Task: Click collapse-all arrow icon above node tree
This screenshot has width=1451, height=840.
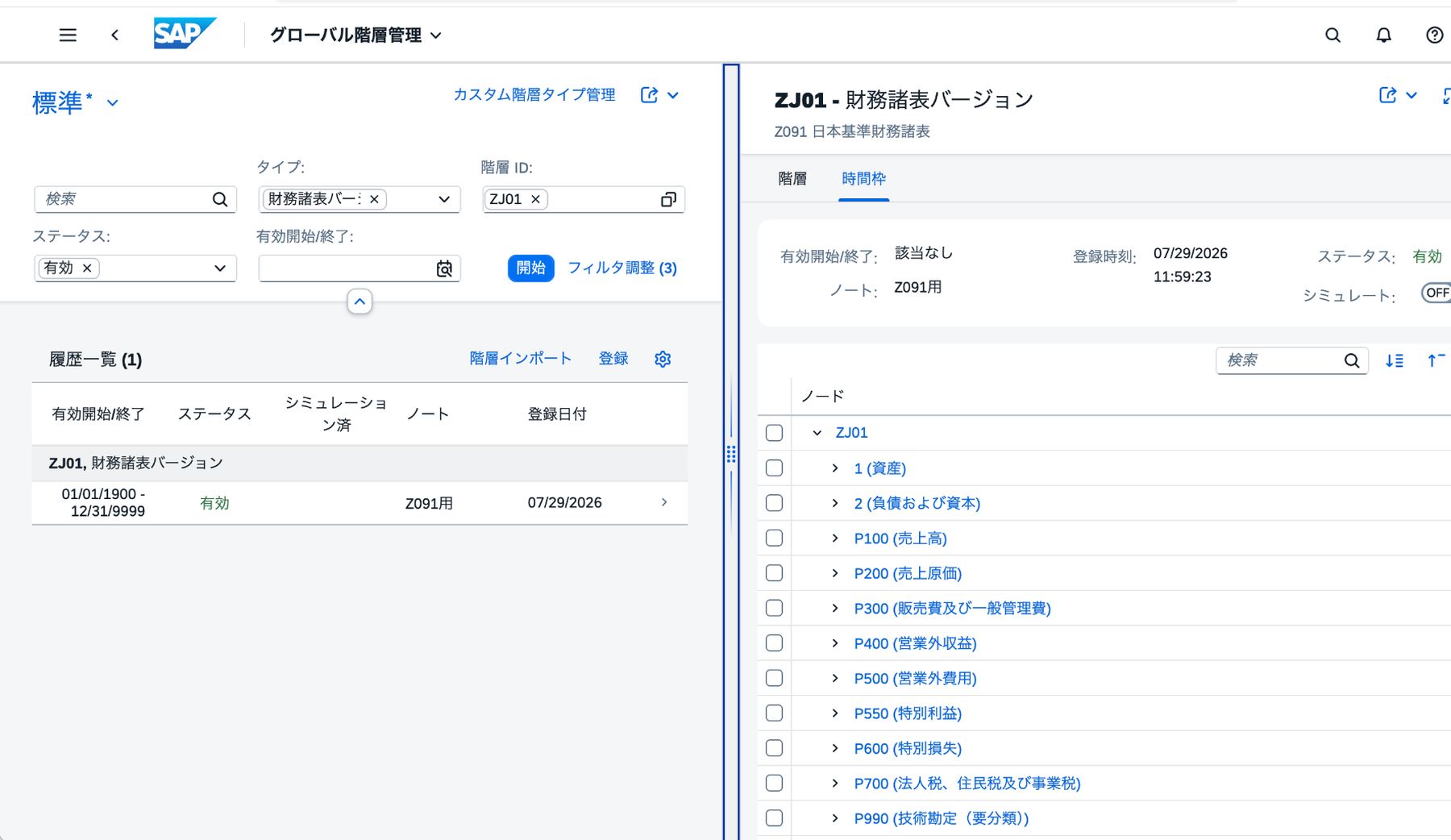Action: 1436,360
